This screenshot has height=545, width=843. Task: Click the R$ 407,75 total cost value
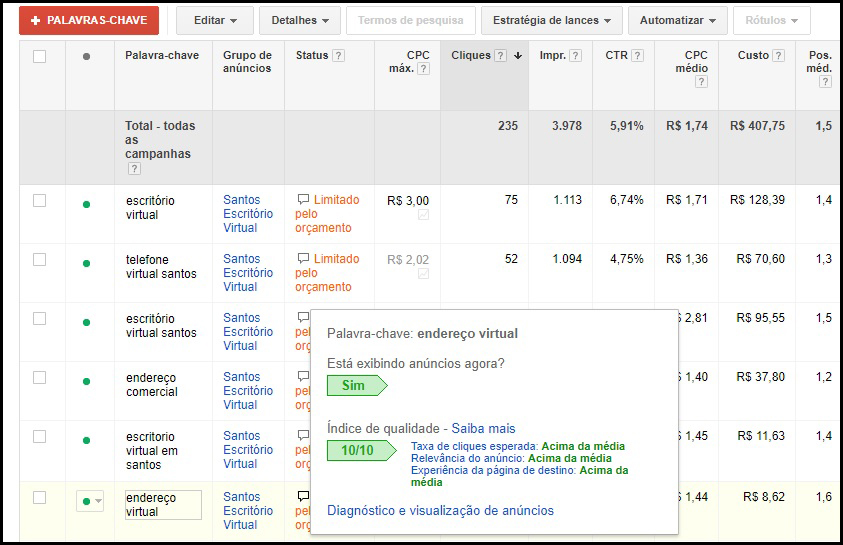point(757,126)
